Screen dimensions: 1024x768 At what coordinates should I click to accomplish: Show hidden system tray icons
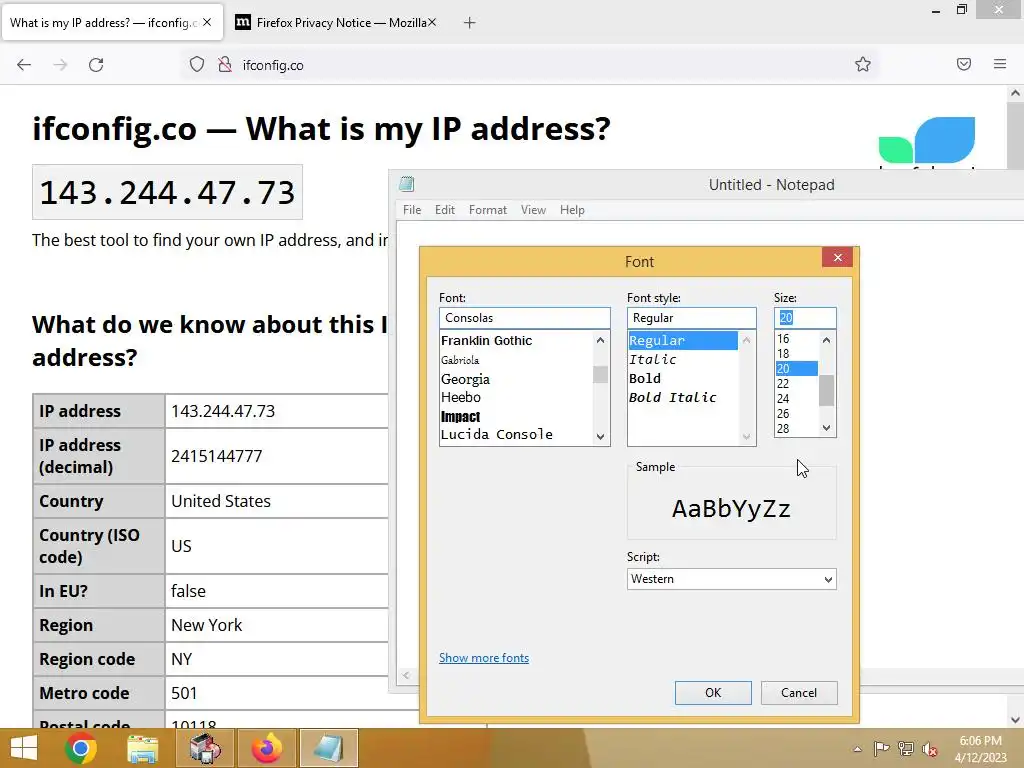click(x=857, y=749)
